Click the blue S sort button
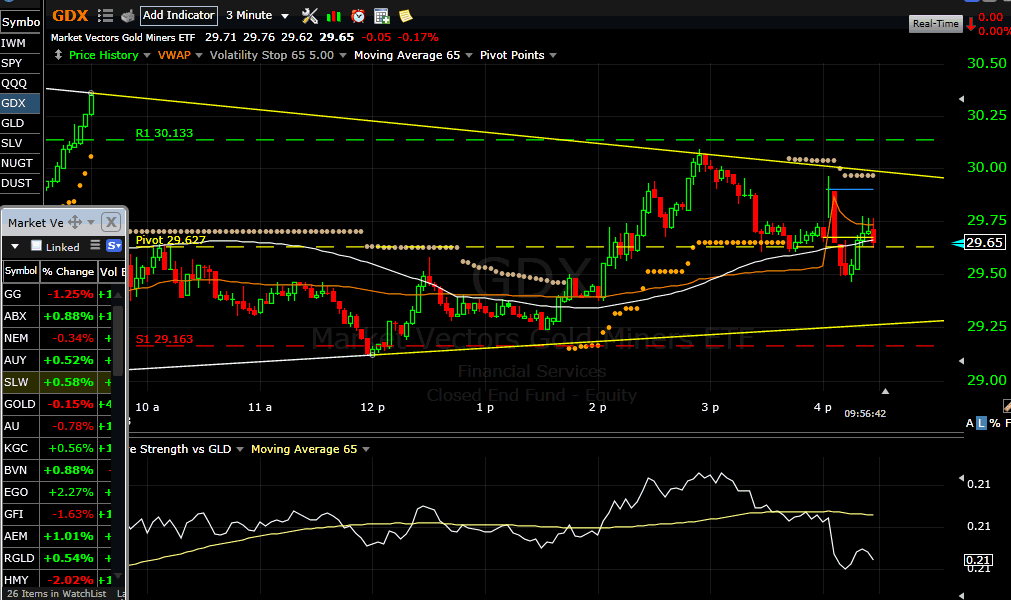 114,246
